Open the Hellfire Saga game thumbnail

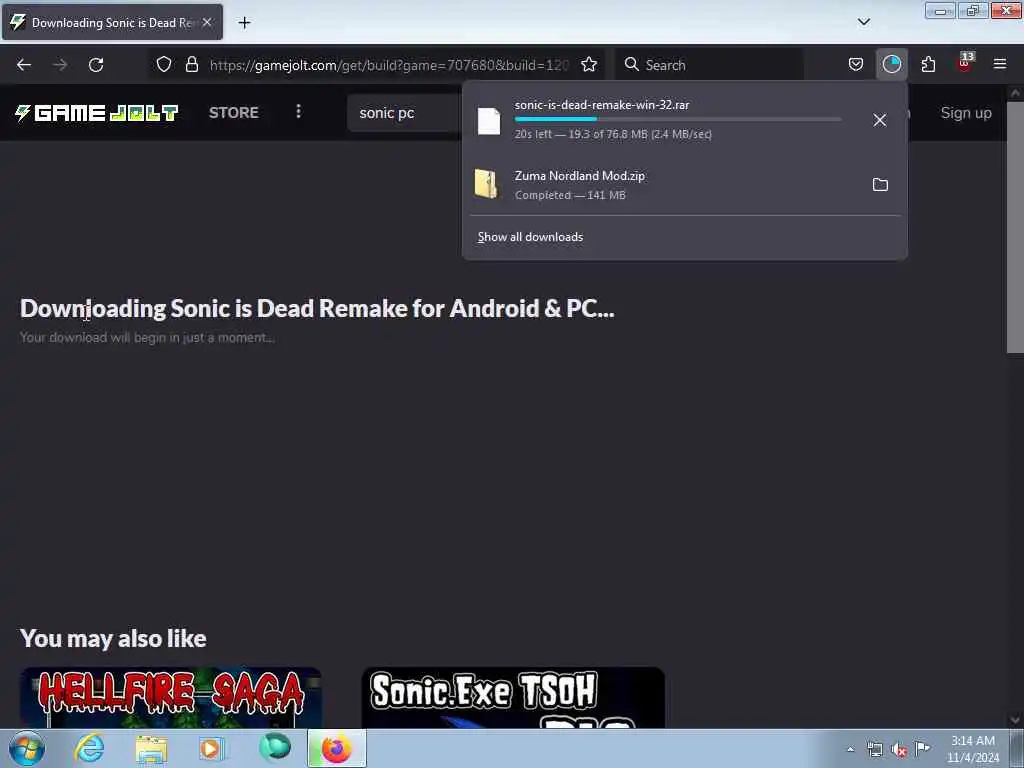[170, 697]
